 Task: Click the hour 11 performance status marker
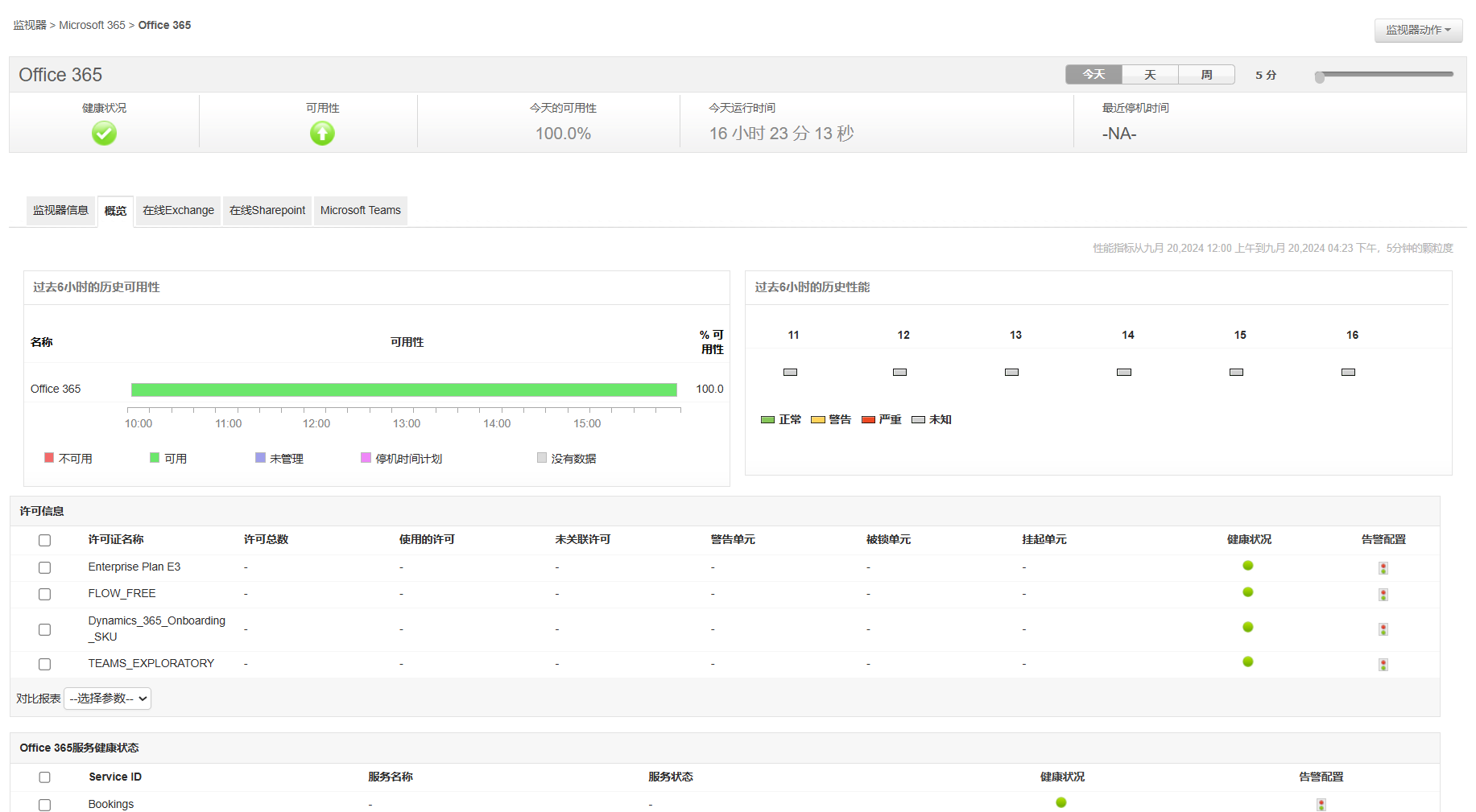pyautogui.click(x=791, y=372)
